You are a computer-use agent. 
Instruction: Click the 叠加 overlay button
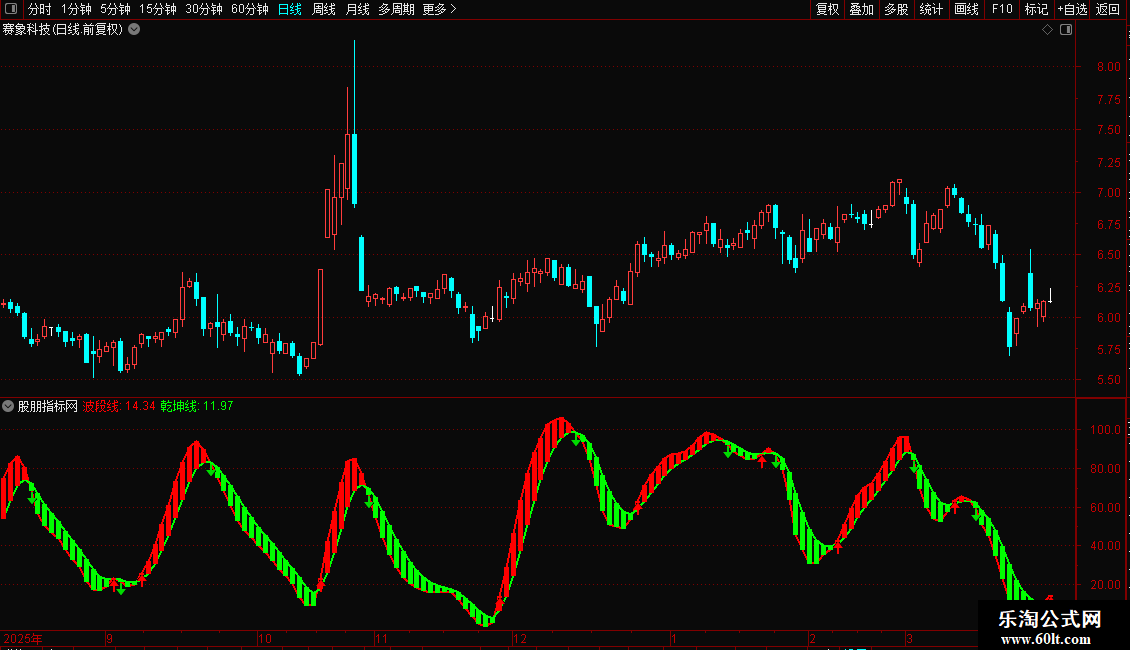pos(862,9)
